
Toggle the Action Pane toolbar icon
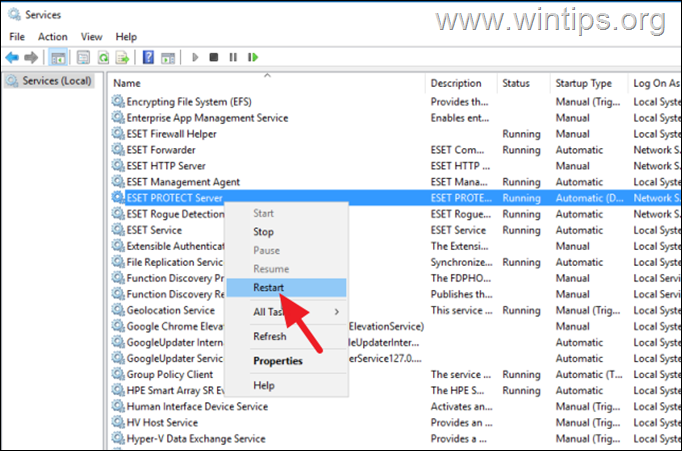(x=168, y=57)
